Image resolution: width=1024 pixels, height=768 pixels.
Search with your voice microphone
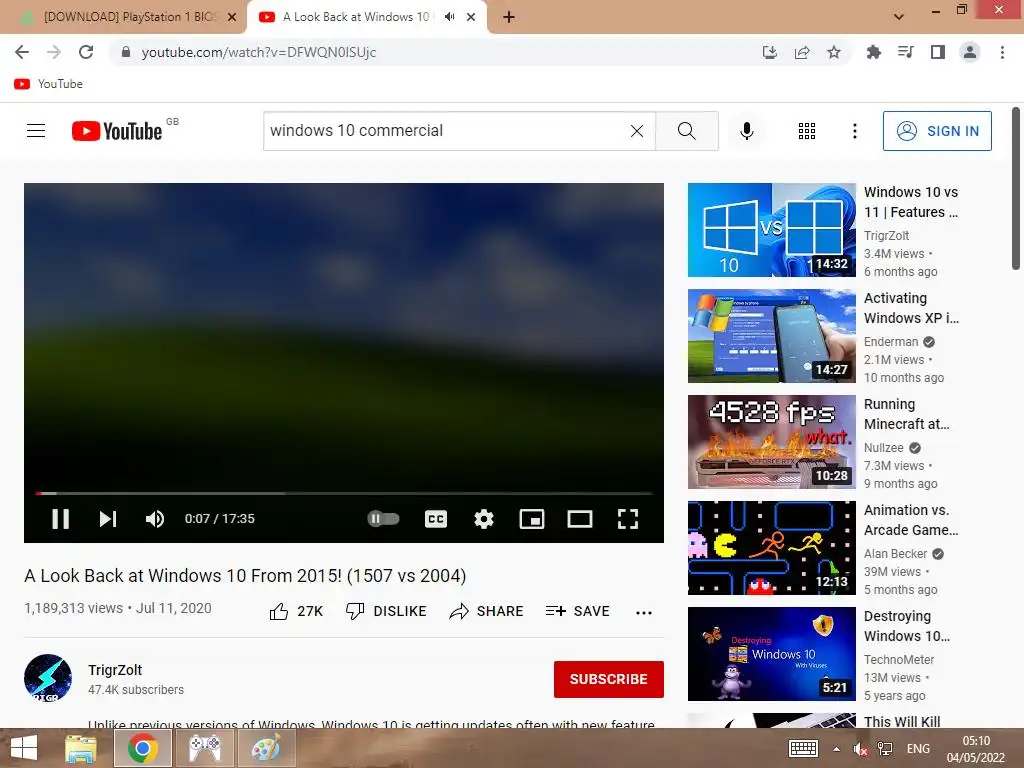tap(746, 131)
